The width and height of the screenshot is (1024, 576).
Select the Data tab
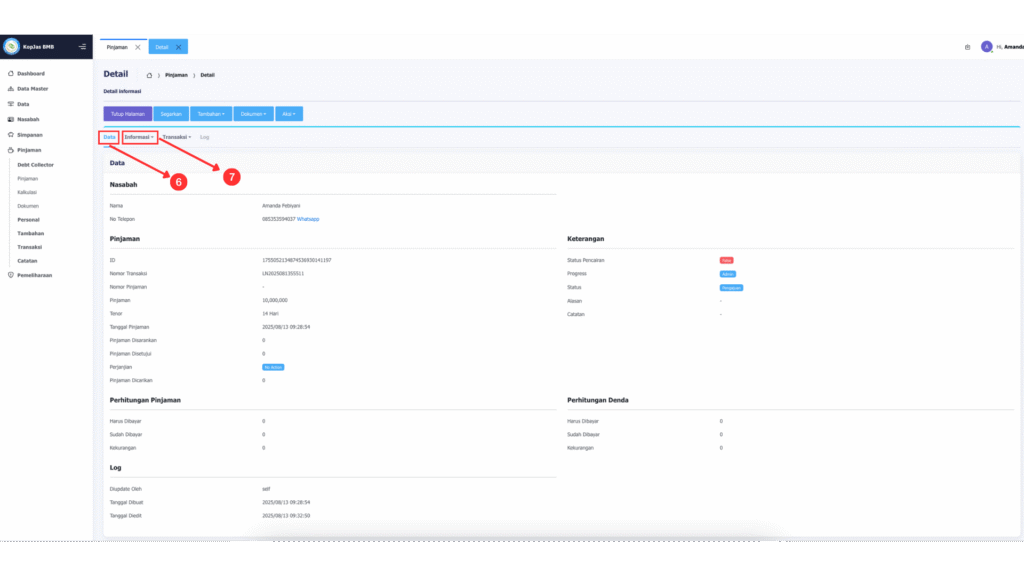pyautogui.click(x=109, y=136)
